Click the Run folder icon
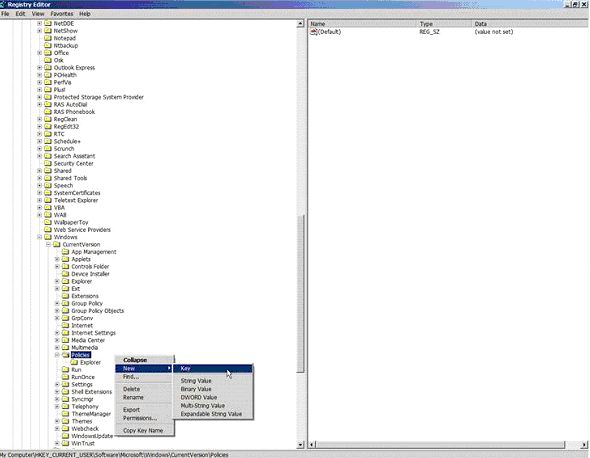 point(65,370)
